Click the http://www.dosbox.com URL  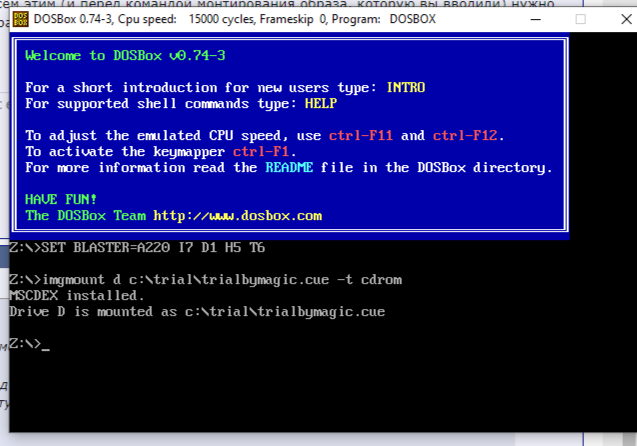tap(238, 216)
